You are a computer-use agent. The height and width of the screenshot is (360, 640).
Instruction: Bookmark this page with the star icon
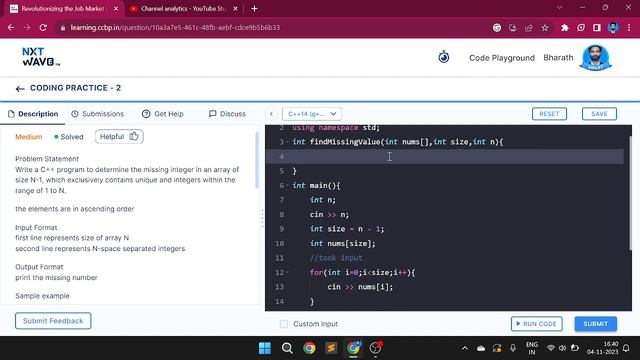(545, 28)
